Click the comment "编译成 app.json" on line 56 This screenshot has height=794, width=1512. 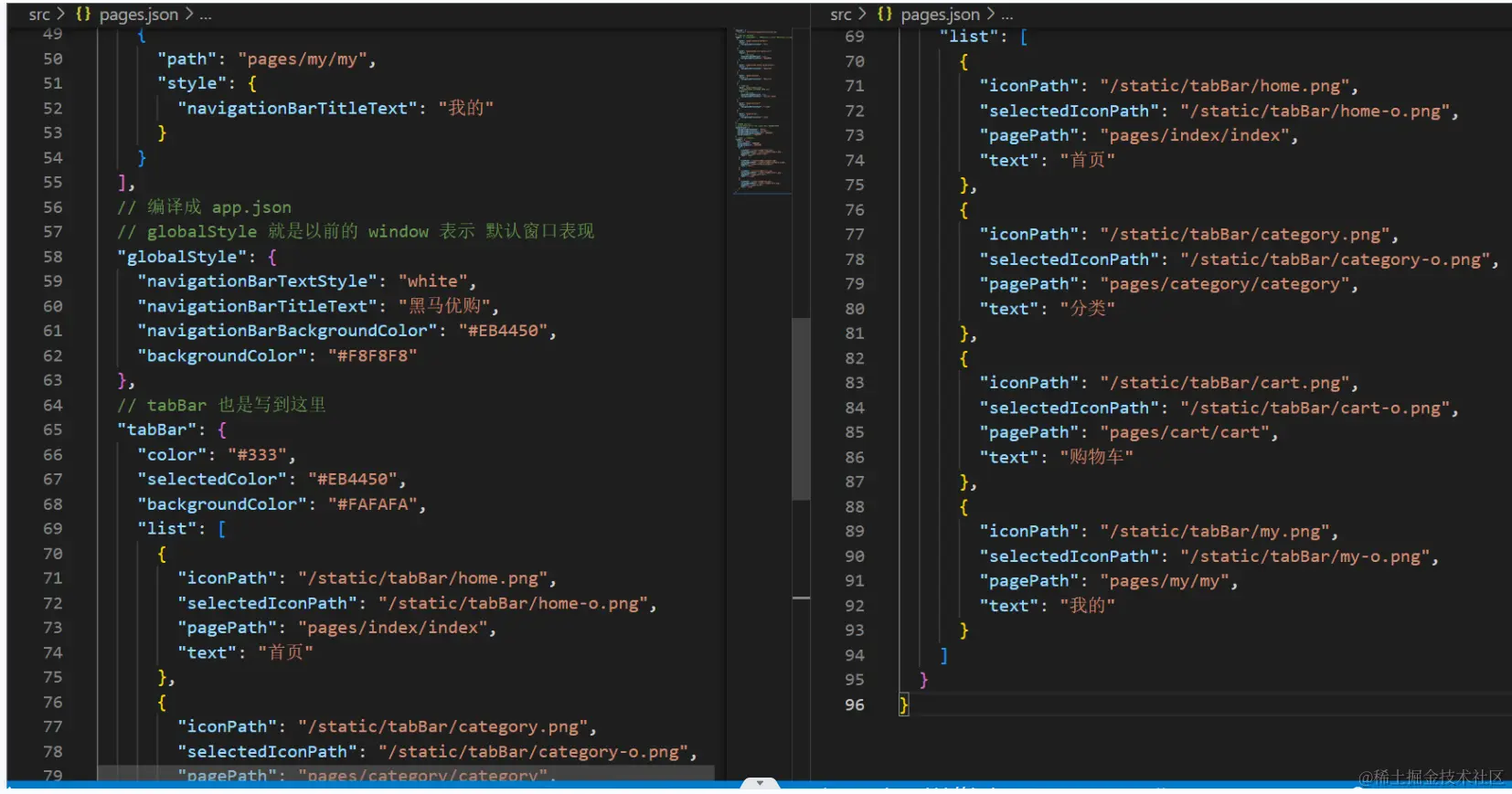[205, 206]
